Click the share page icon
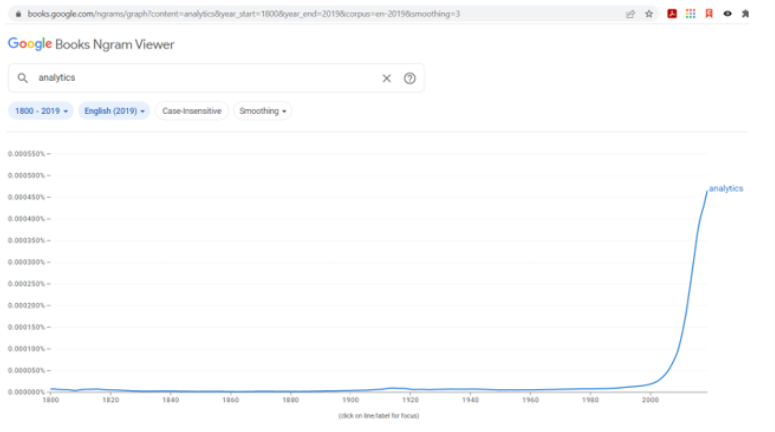 point(630,14)
